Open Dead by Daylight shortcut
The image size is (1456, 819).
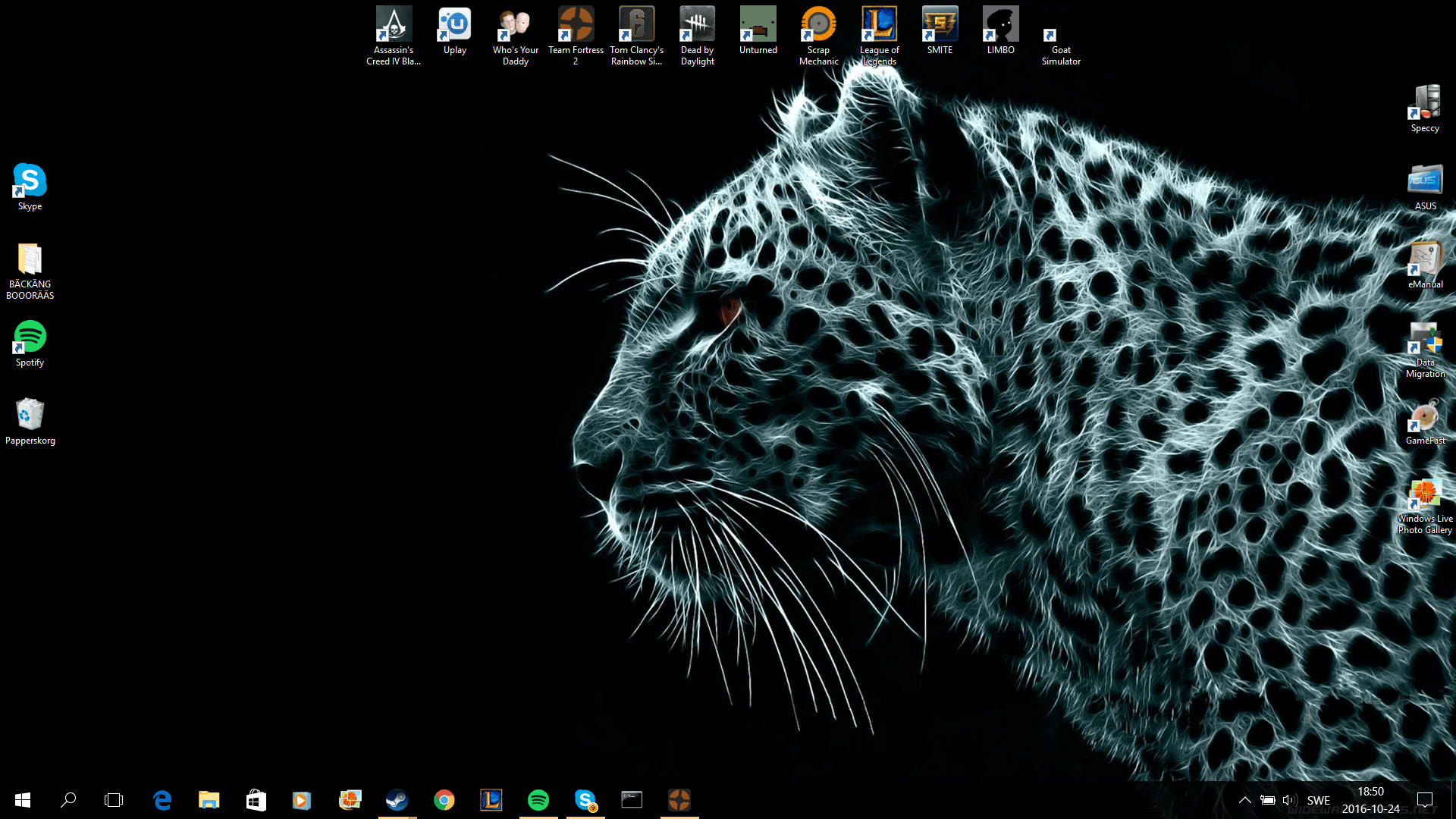[697, 24]
